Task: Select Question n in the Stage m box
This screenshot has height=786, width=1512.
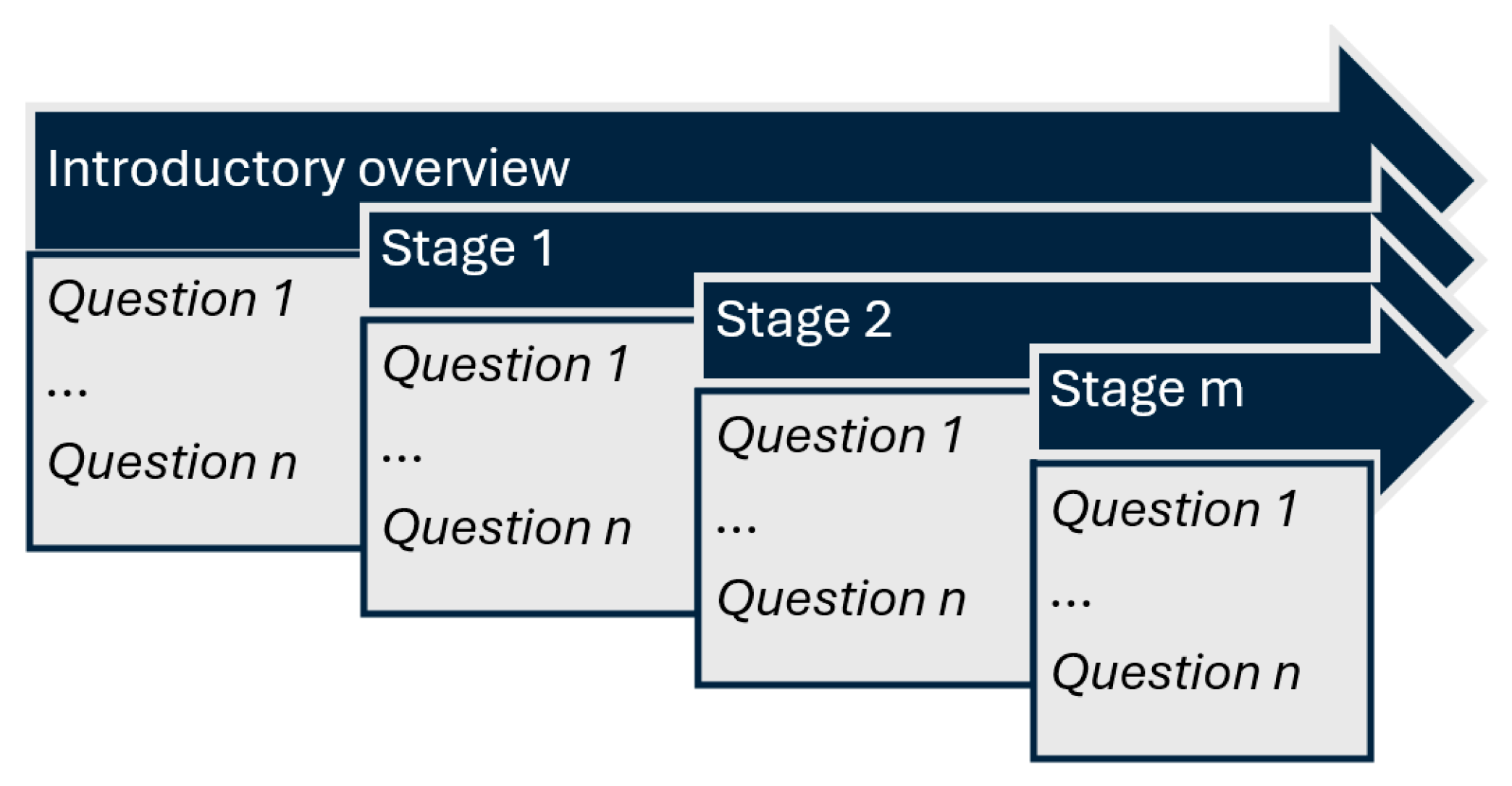Action: [1176, 672]
